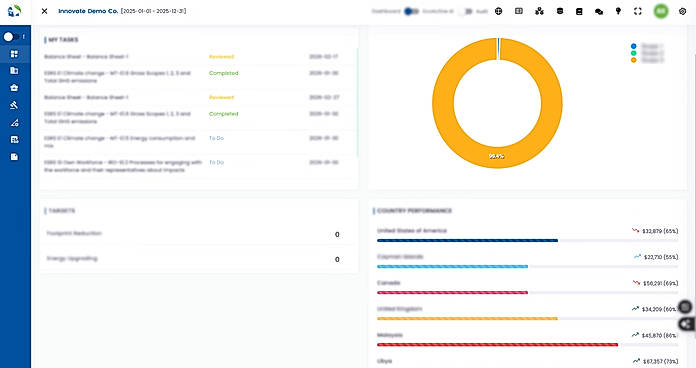This screenshot has height=368, width=696.
Task: Click the $32,879 (65%) value
Action: (660, 231)
